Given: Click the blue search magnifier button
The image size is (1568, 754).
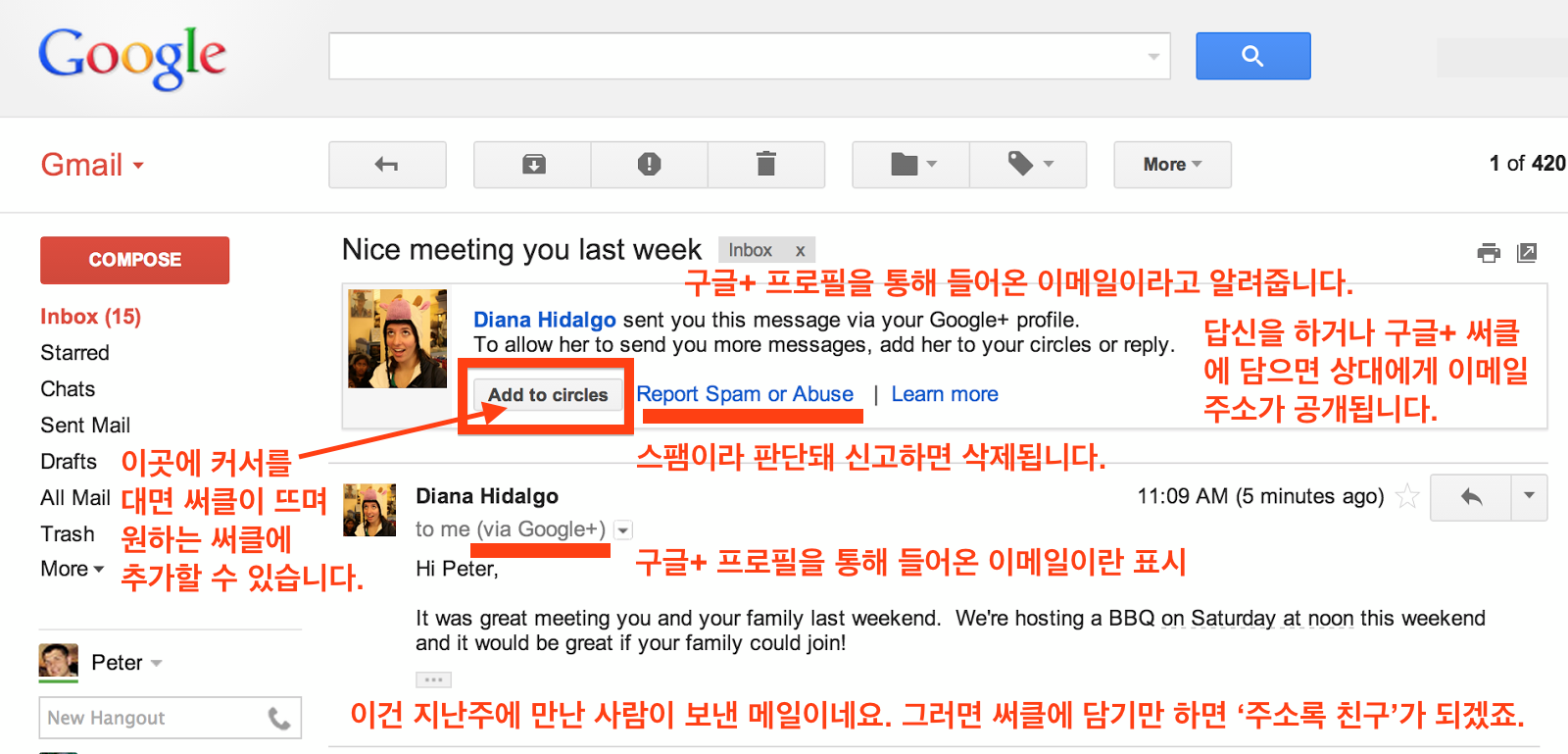Looking at the screenshot, I should pos(1252,56).
